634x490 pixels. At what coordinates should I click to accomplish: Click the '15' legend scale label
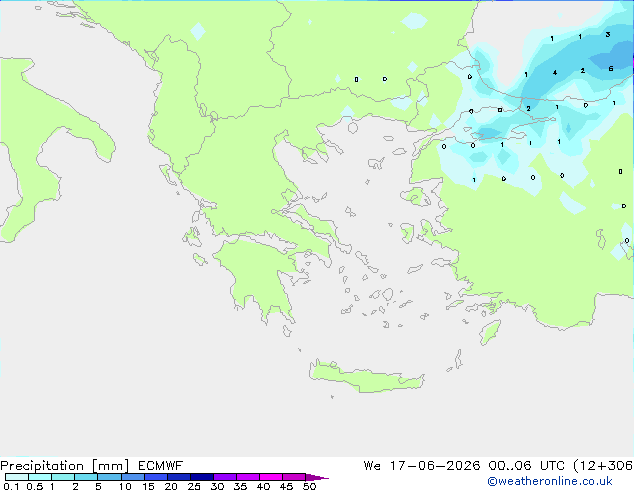[x=148, y=486]
